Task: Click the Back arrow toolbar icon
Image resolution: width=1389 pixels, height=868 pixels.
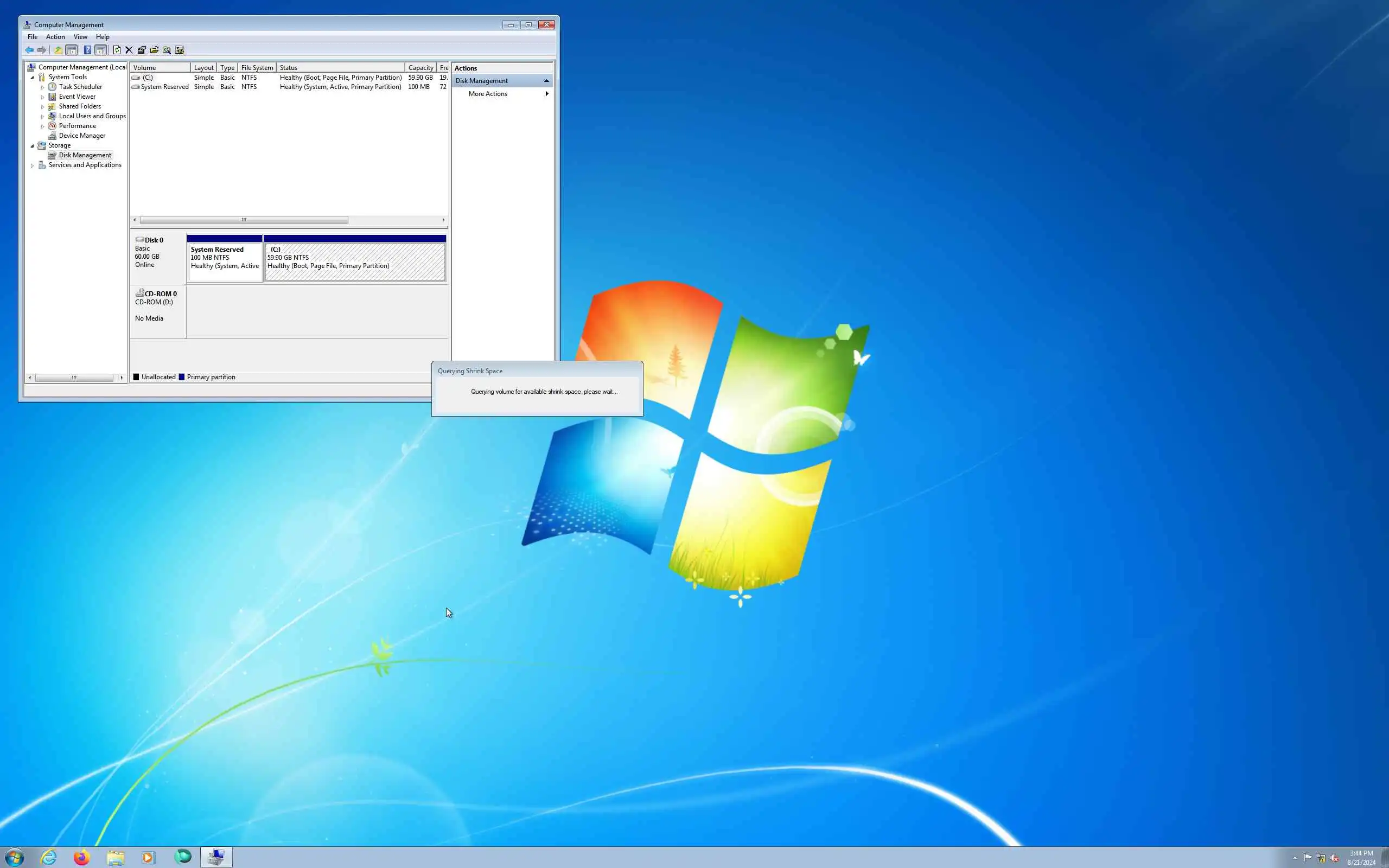Action: [29, 50]
